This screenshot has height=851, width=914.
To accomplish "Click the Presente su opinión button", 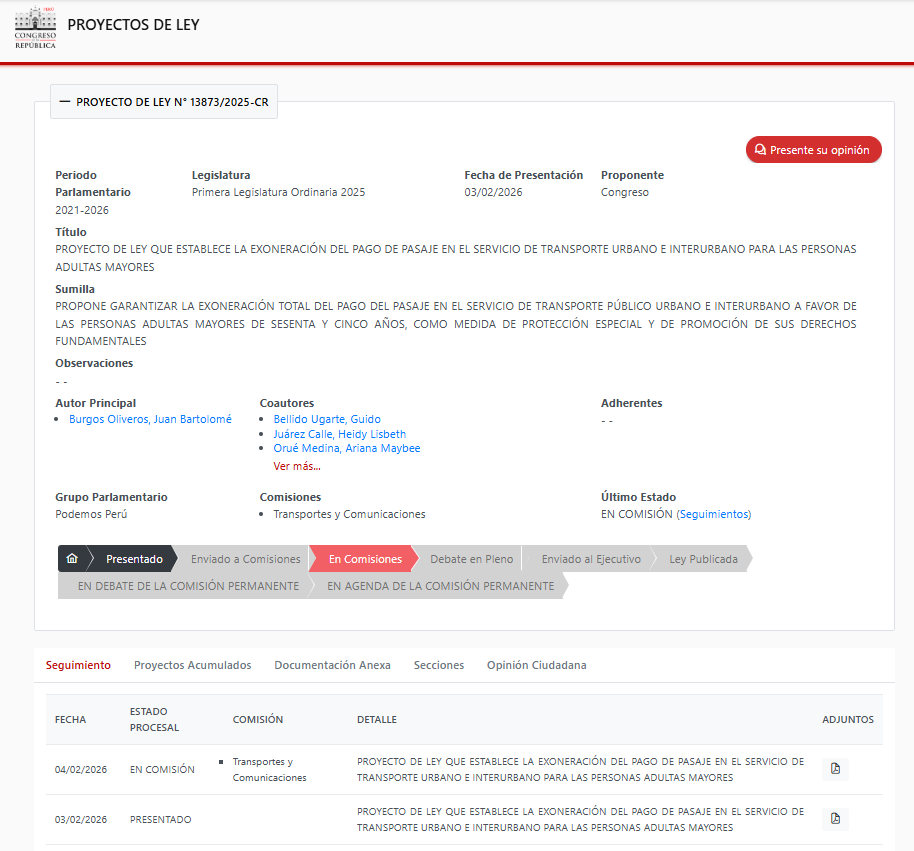I will click(x=813, y=150).
